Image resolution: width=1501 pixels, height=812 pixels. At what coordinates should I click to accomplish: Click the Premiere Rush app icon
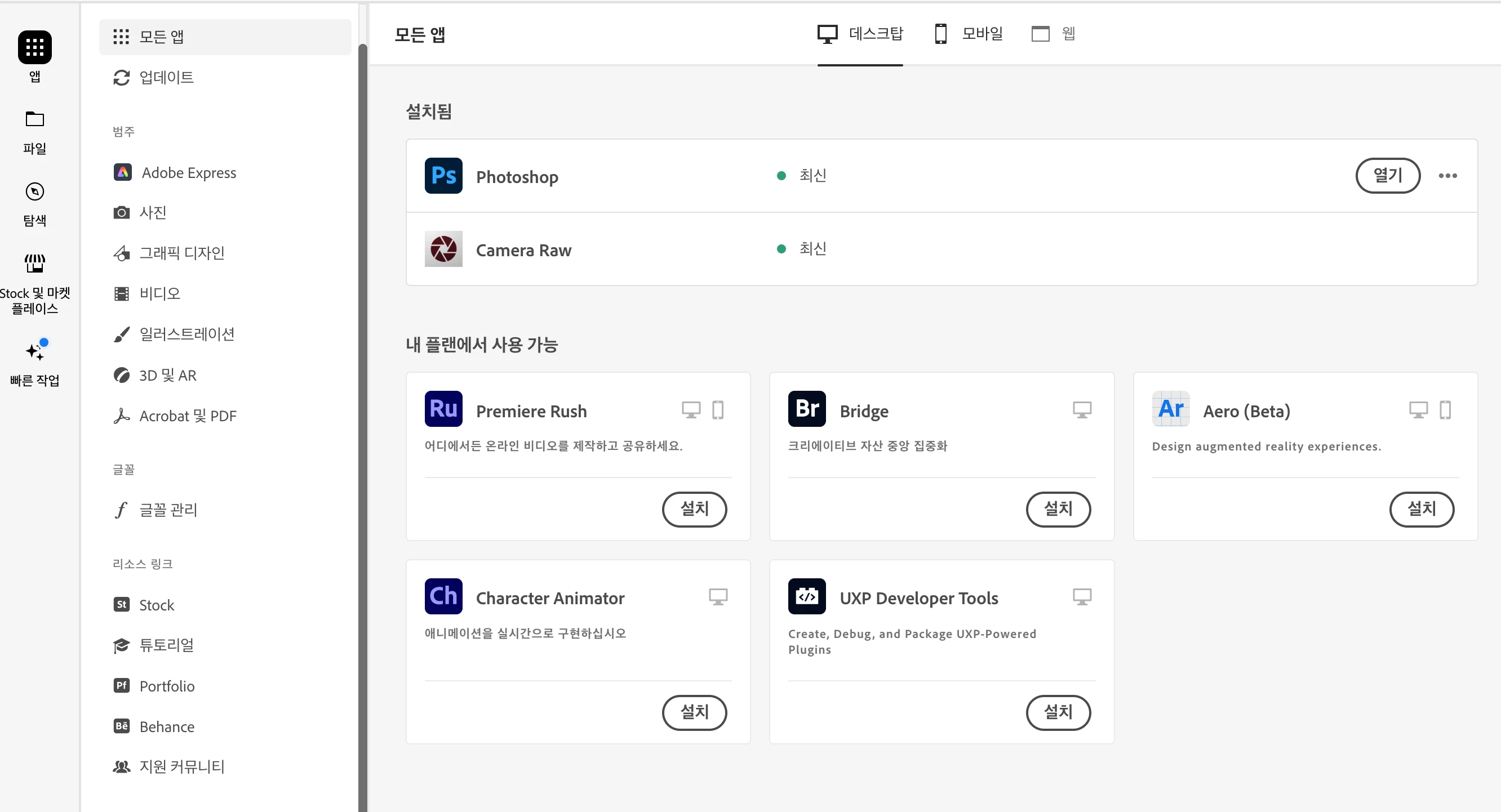443,409
